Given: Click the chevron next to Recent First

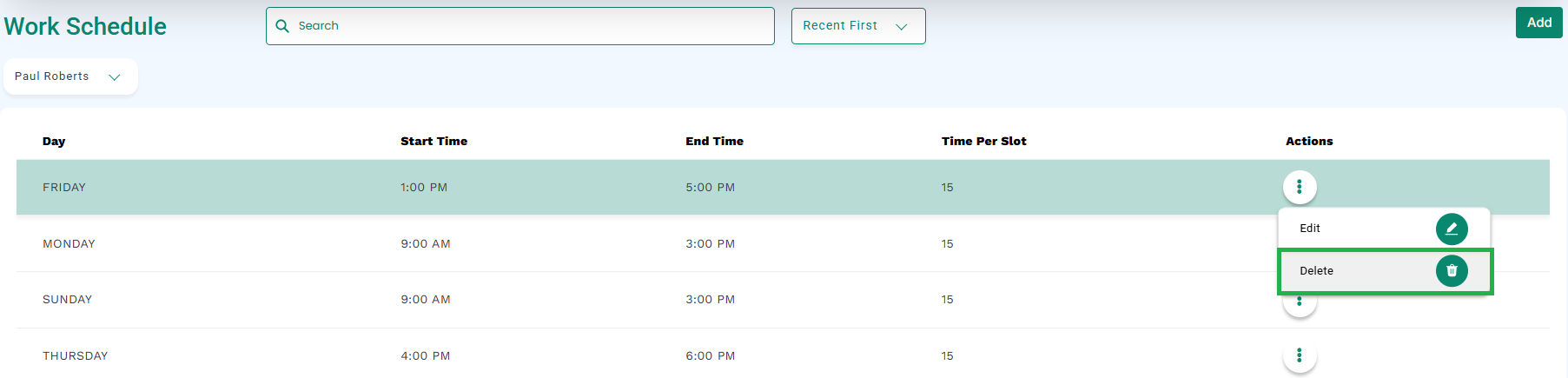Looking at the screenshot, I should click(x=902, y=27).
